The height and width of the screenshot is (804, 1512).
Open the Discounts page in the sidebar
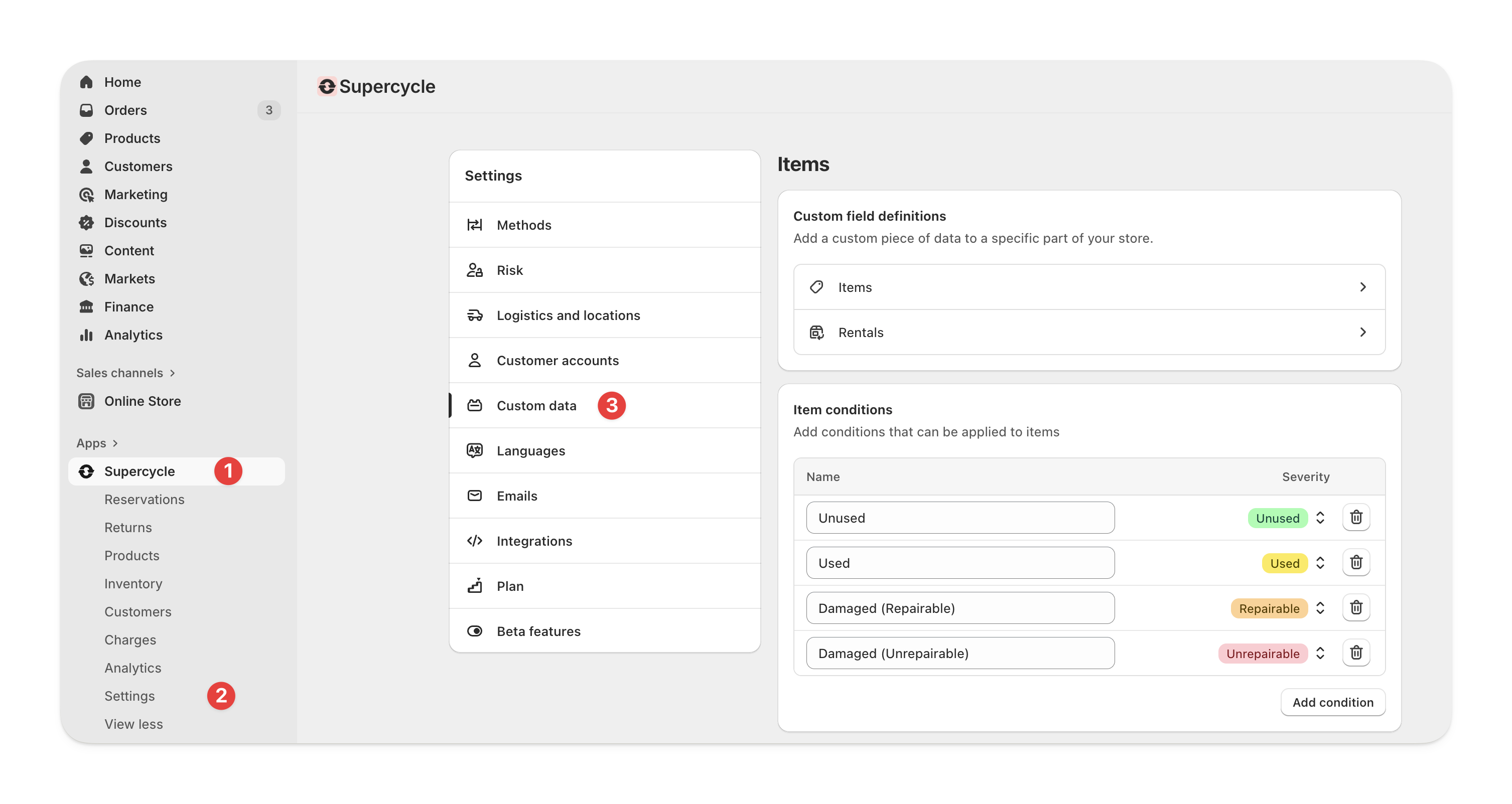coord(135,223)
